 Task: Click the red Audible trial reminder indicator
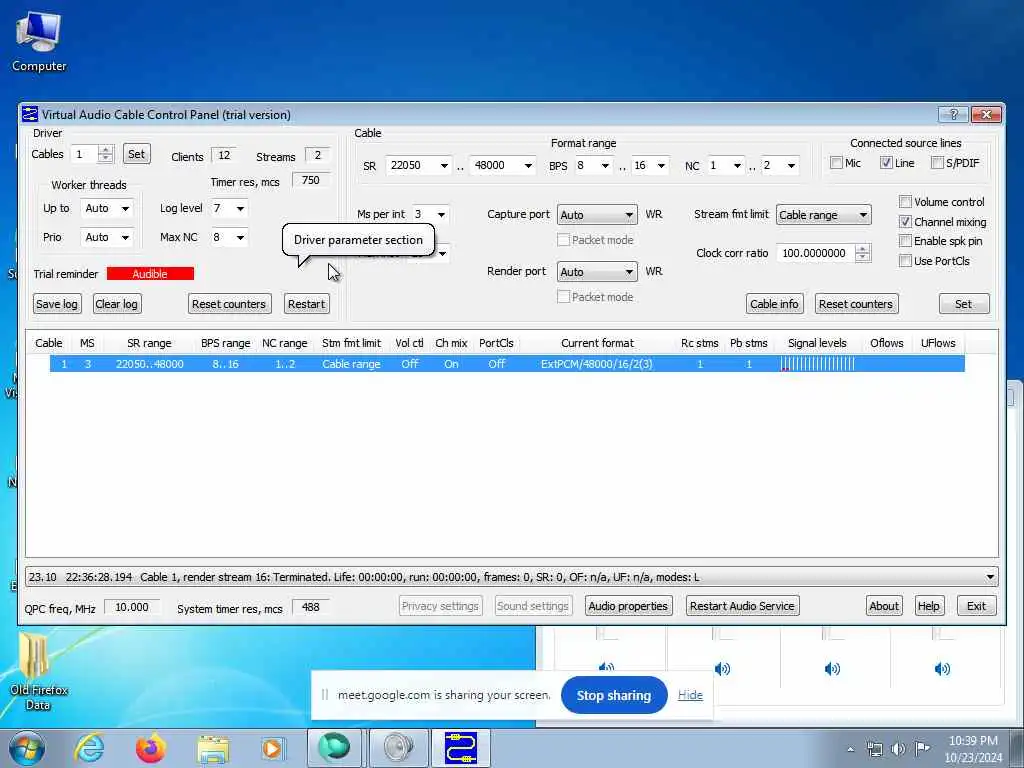click(x=150, y=274)
